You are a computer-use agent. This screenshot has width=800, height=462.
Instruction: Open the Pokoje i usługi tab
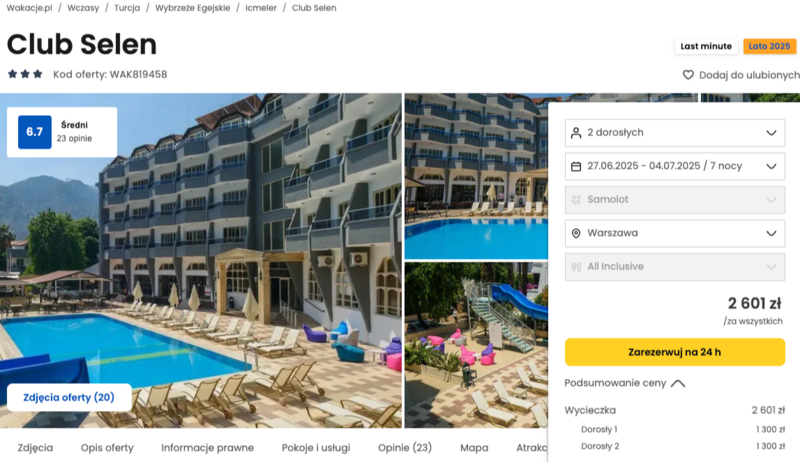[316, 448]
